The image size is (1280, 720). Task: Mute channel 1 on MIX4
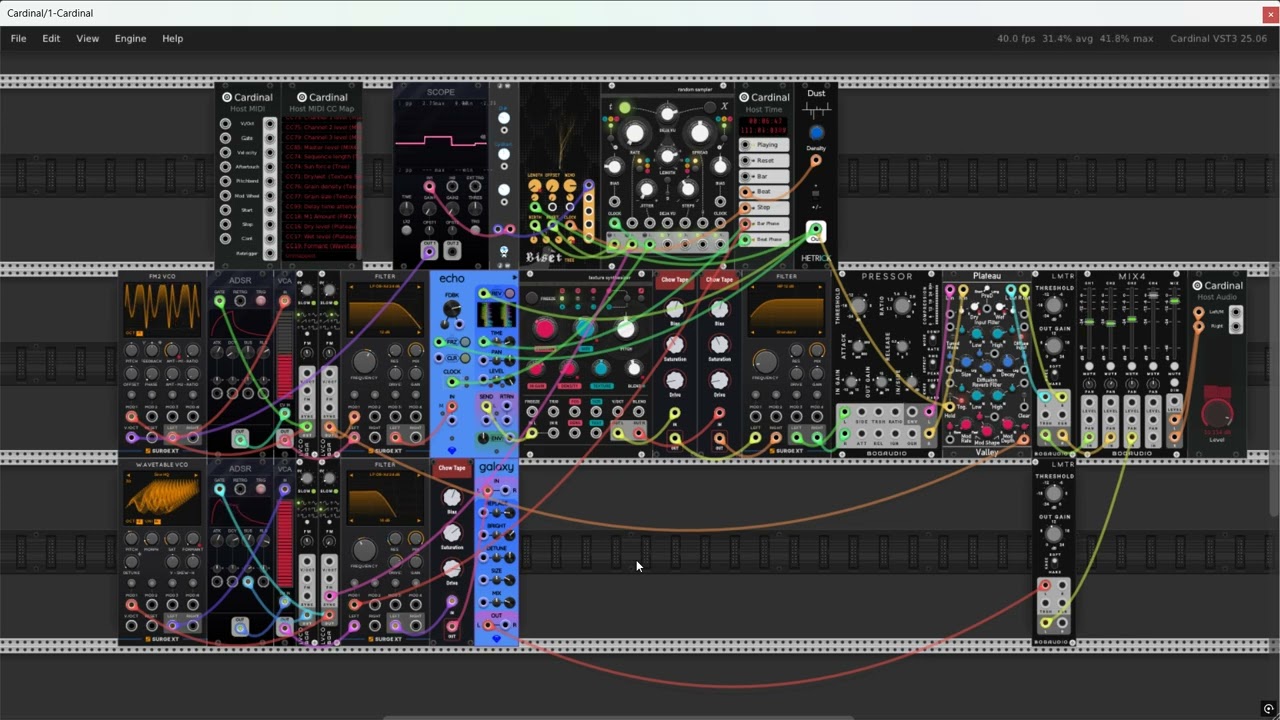coord(1089,366)
